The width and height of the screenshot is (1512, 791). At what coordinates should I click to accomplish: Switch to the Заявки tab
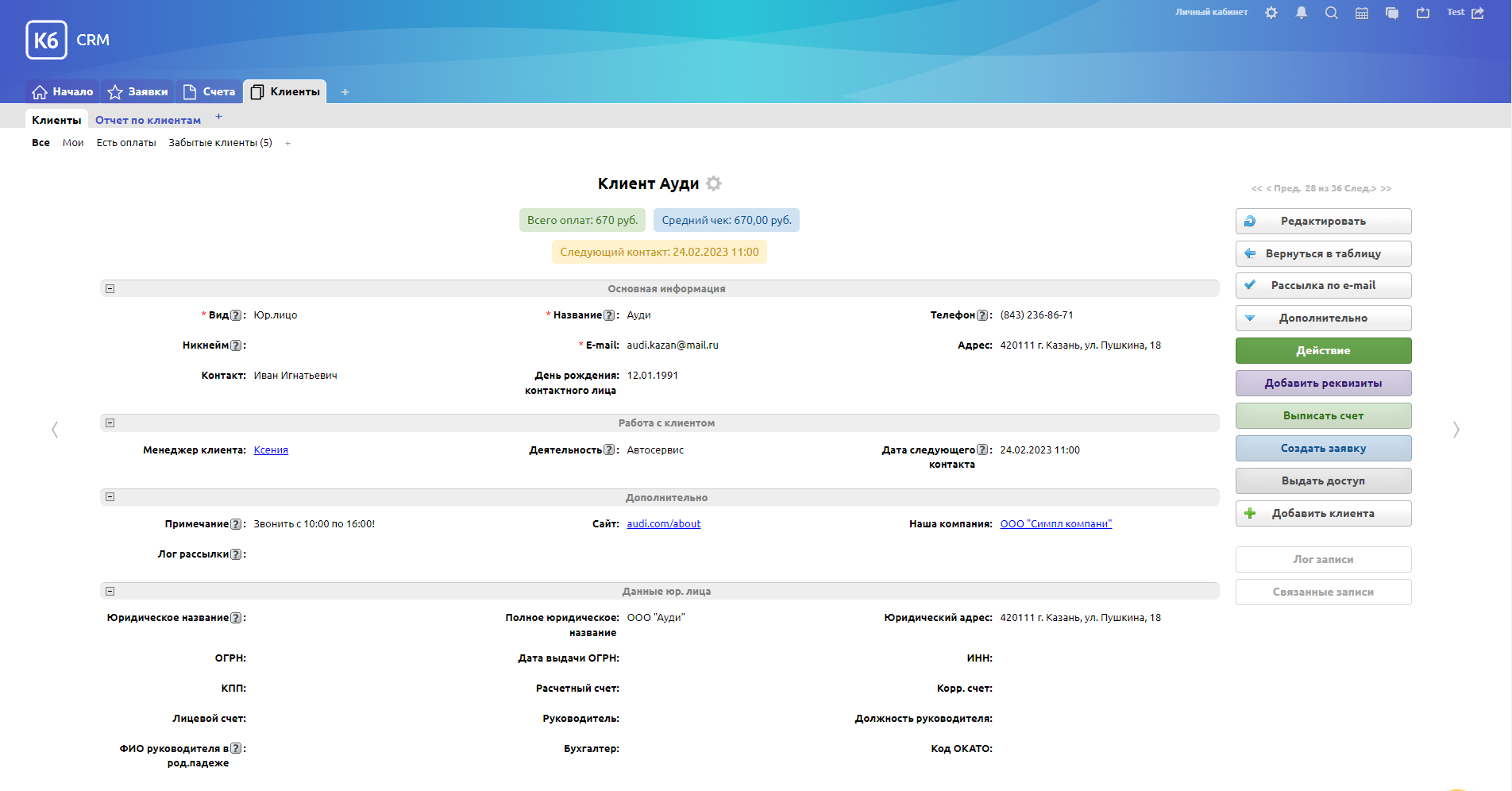coord(138,92)
